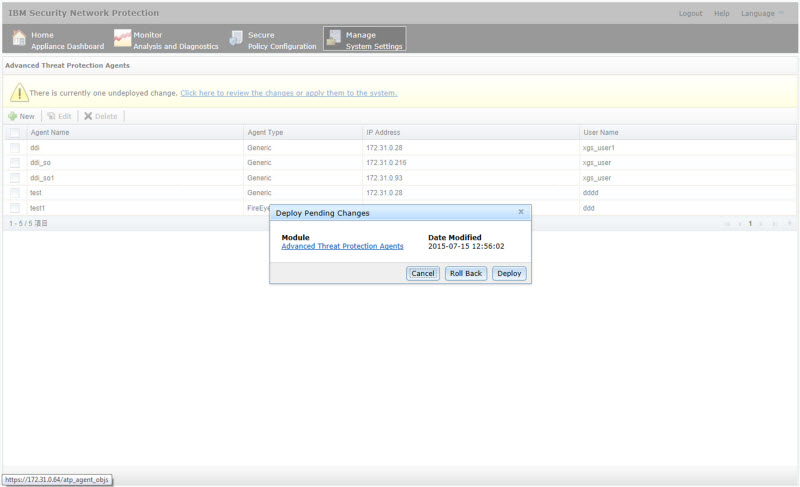Click the yellow warning triangle icon
Image resolution: width=800 pixels, height=487 pixels.
pos(19,93)
